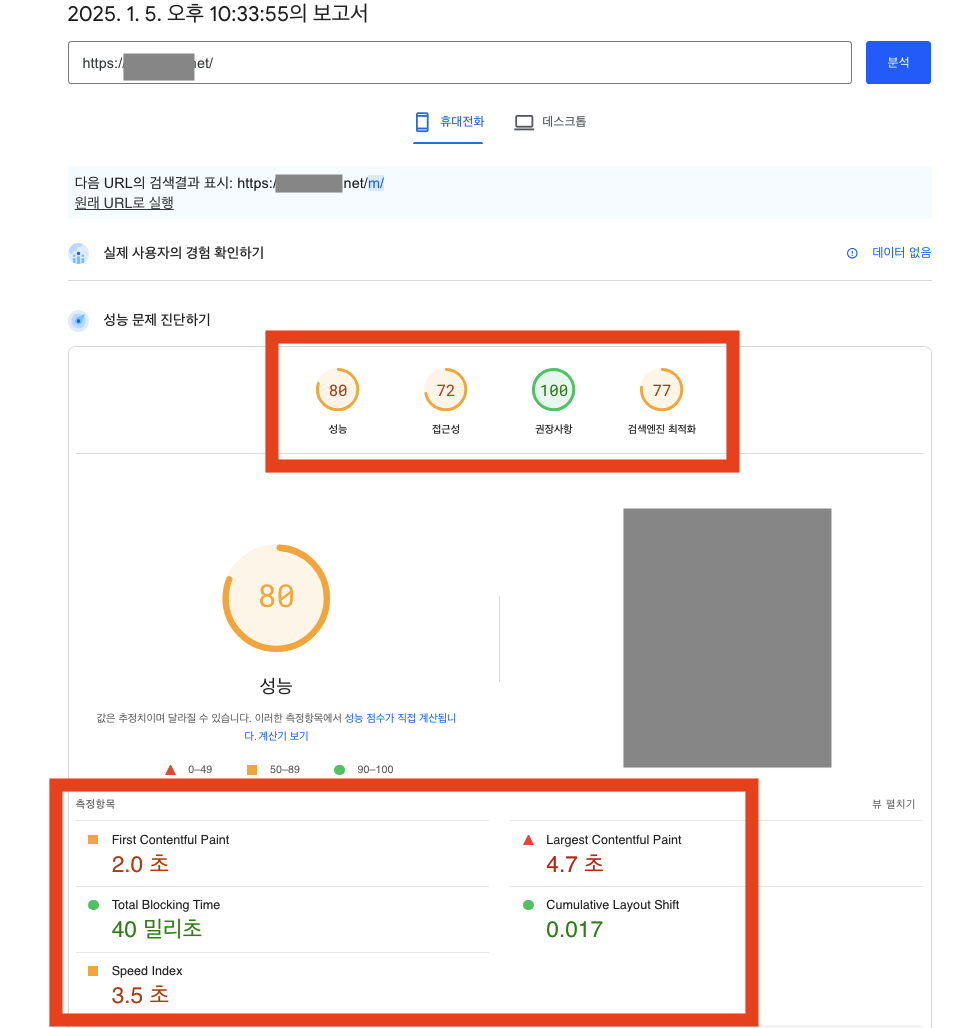Screen dimensions: 975x1028
Task: Select the 권장사항 score gauge showing 100
Action: pyautogui.click(x=553, y=390)
